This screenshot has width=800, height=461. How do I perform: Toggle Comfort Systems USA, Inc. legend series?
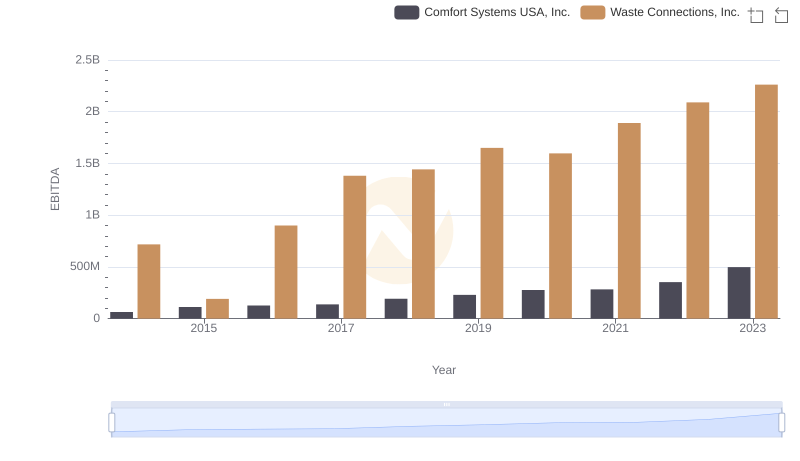[482, 12]
